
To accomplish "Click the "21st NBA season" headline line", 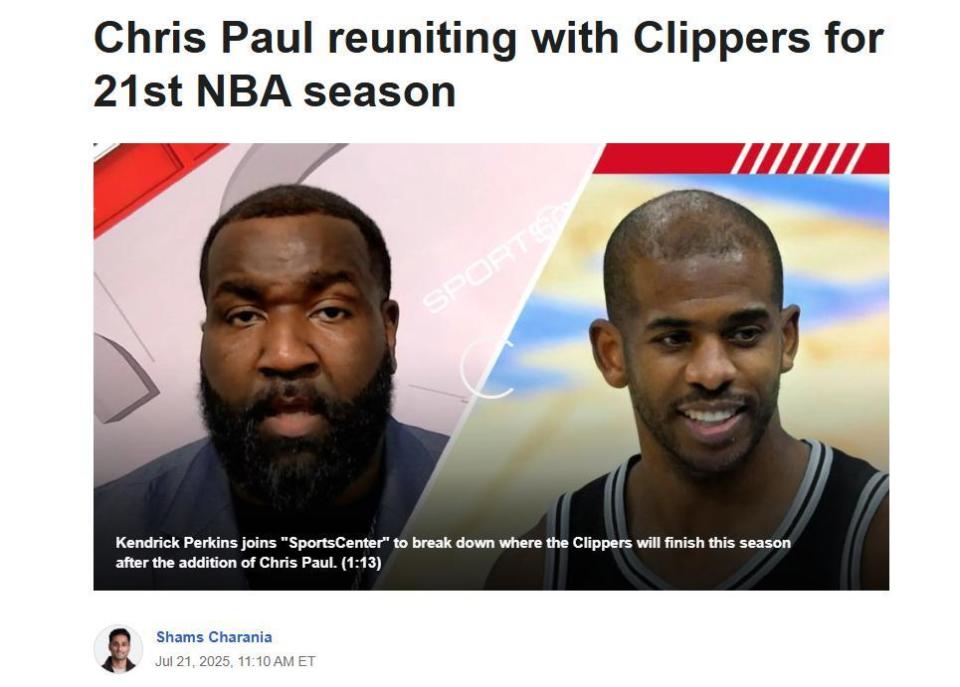I will click(x=274, y=92).
